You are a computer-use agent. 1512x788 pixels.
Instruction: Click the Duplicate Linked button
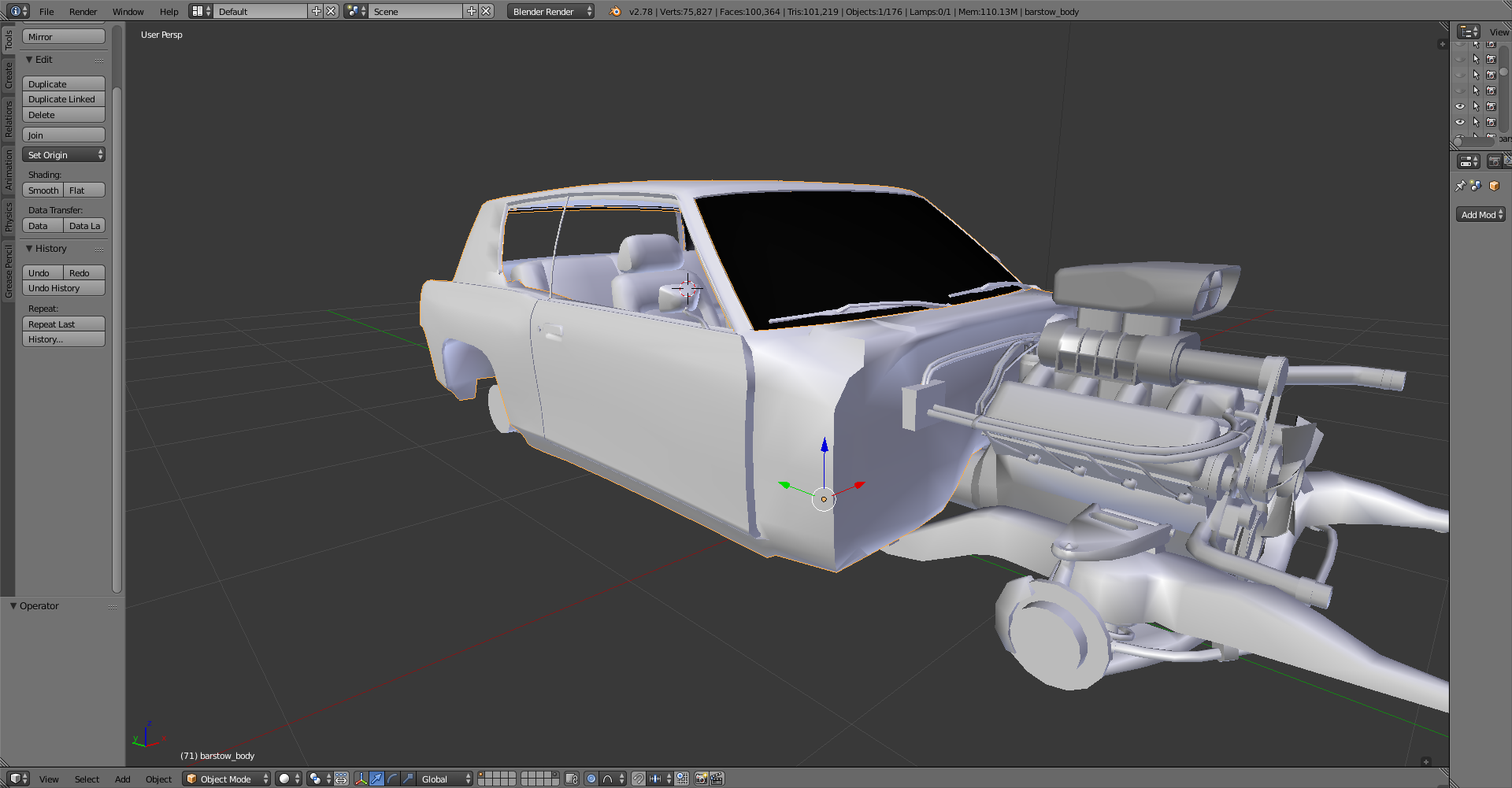point(64,99)
